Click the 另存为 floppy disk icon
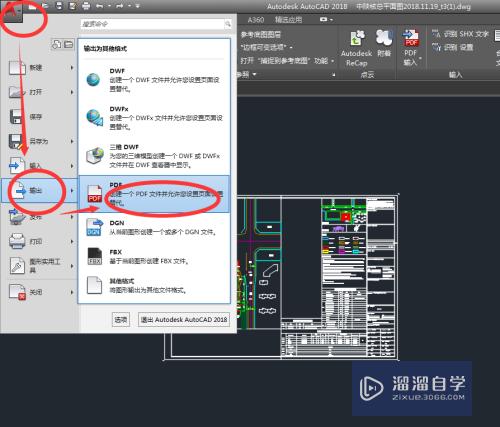 [x=16, y=142]
